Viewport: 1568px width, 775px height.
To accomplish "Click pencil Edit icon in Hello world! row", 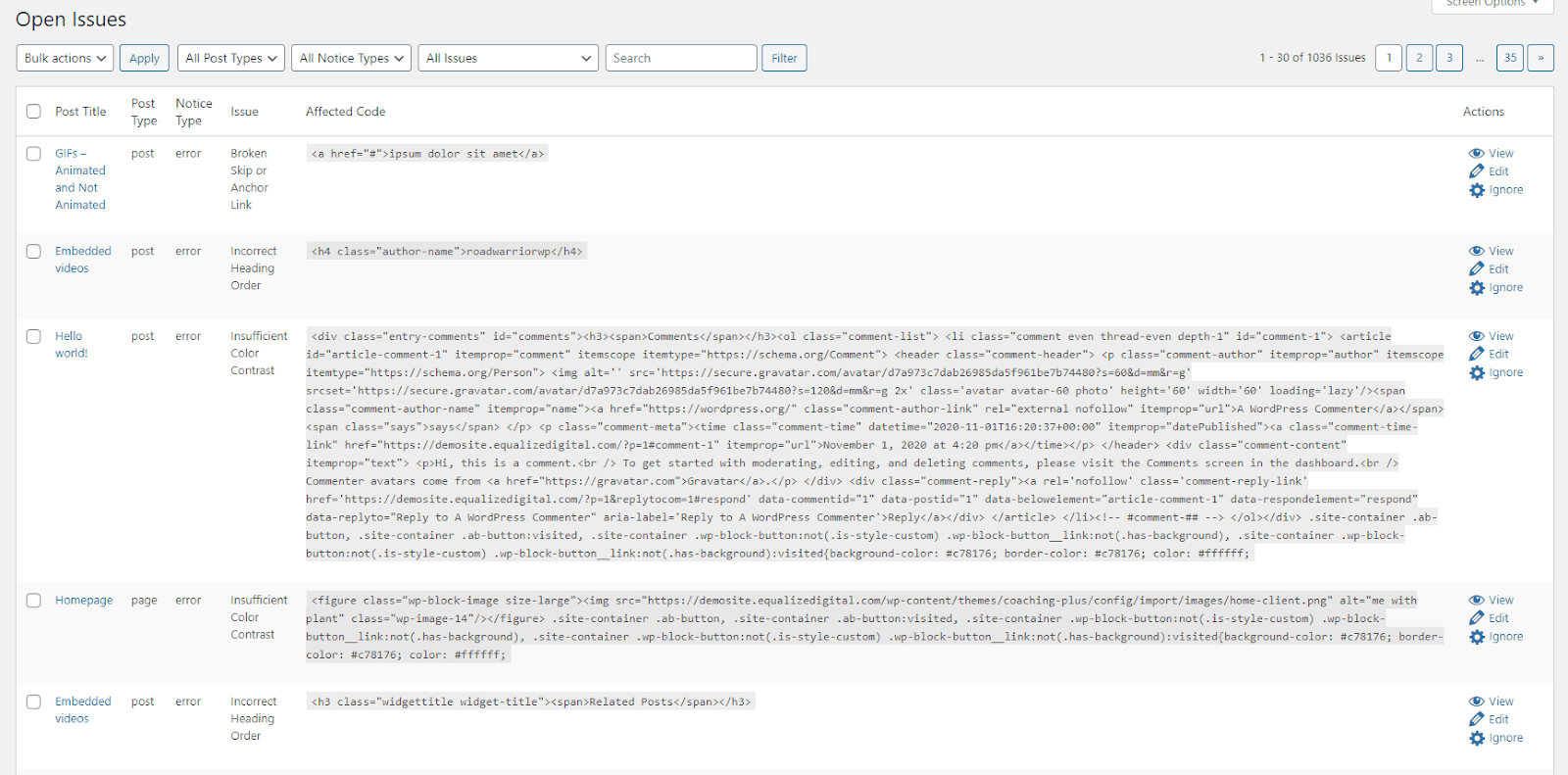I will tap(1476, 354).
